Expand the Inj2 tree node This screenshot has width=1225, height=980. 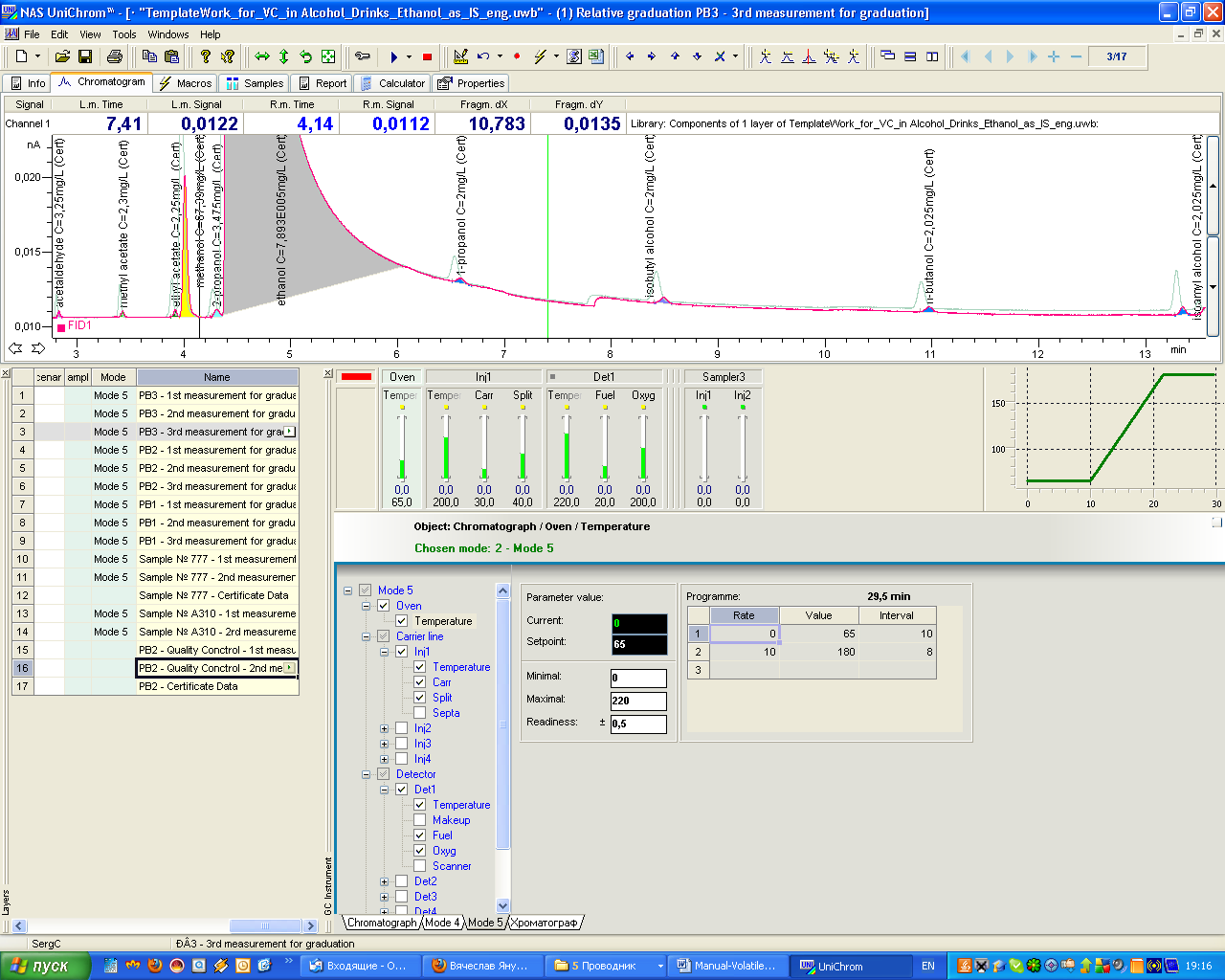[x=384, y=728]
